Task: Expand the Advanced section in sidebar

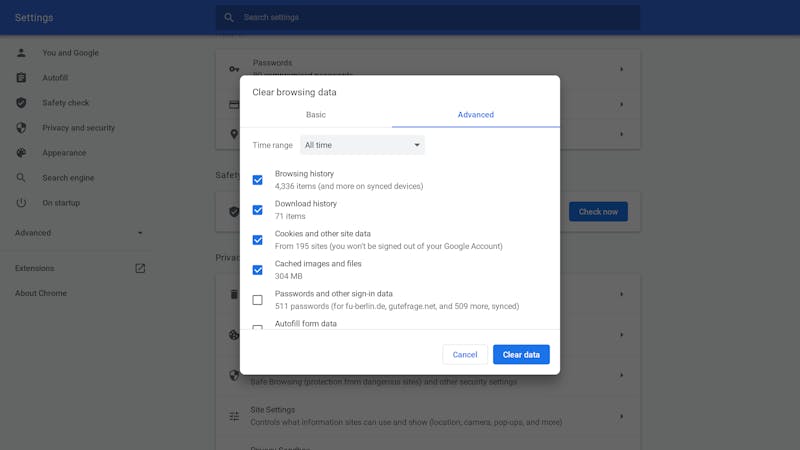Action: 79,233
